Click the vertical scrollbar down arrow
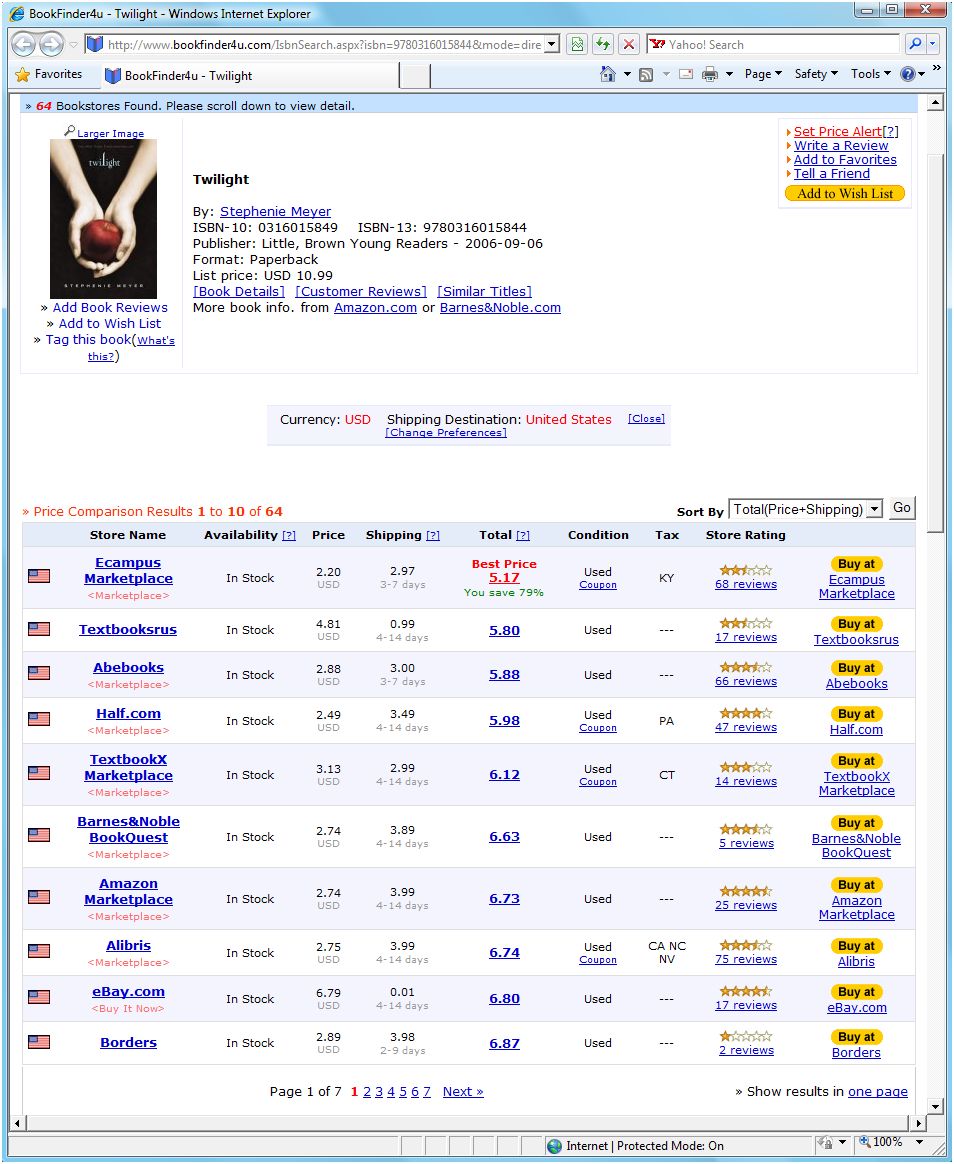The height and width of the screenshot is (1164, 954). tap(935, 1107)
